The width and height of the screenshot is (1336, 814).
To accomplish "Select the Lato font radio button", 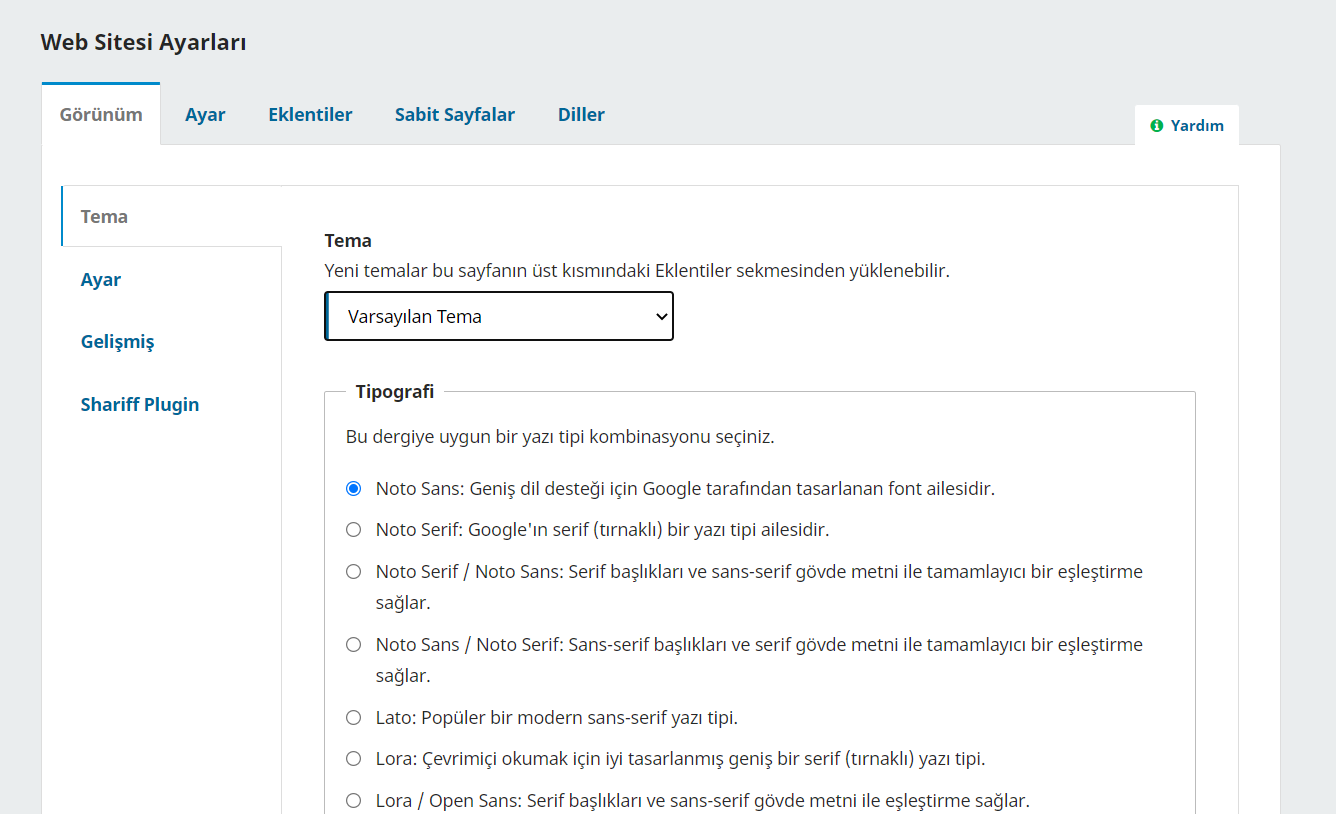I will point(353,718).
